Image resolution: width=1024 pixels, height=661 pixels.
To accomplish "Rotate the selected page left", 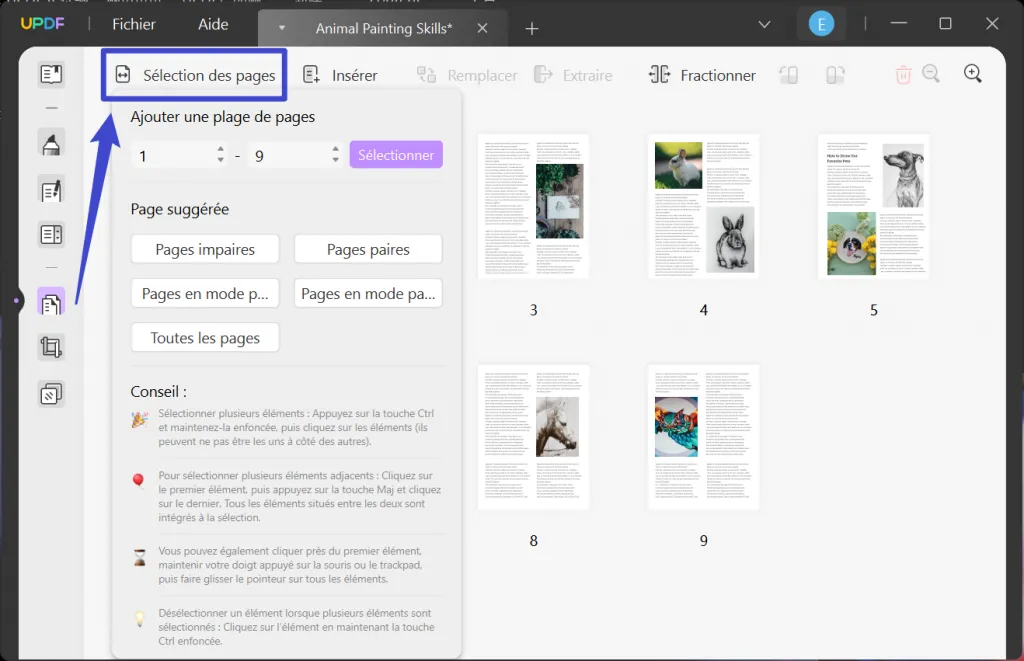I will [x=788, y=74].
